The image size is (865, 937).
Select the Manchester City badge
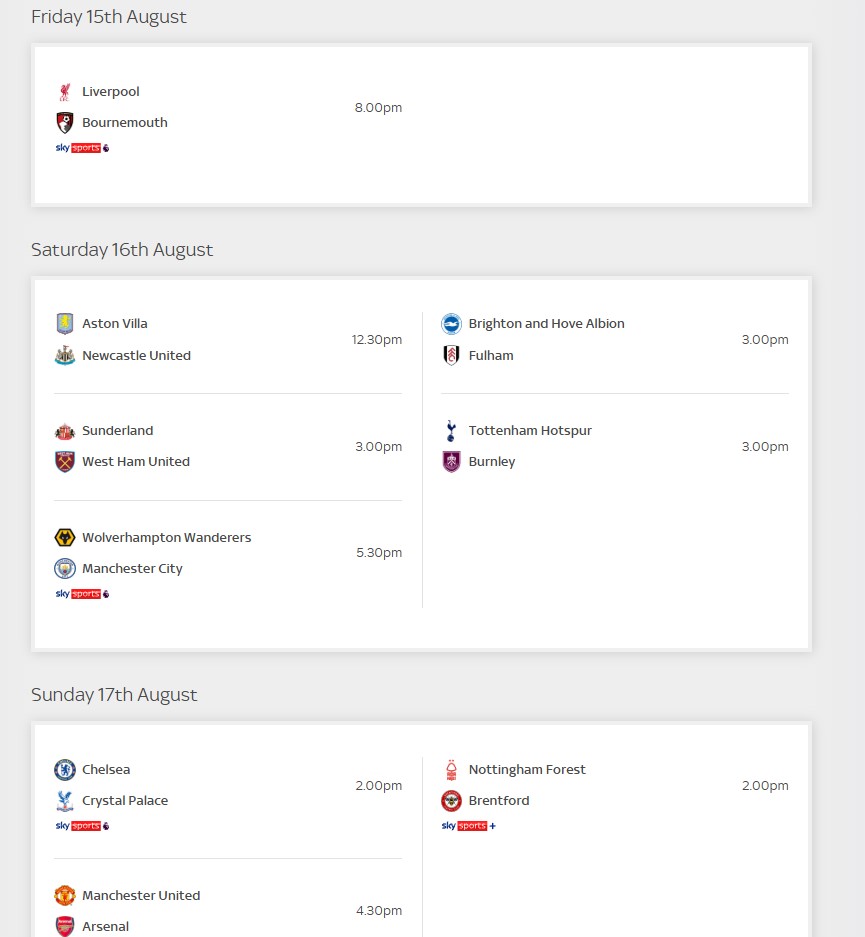pyautogui.click(x=65, y=568)
